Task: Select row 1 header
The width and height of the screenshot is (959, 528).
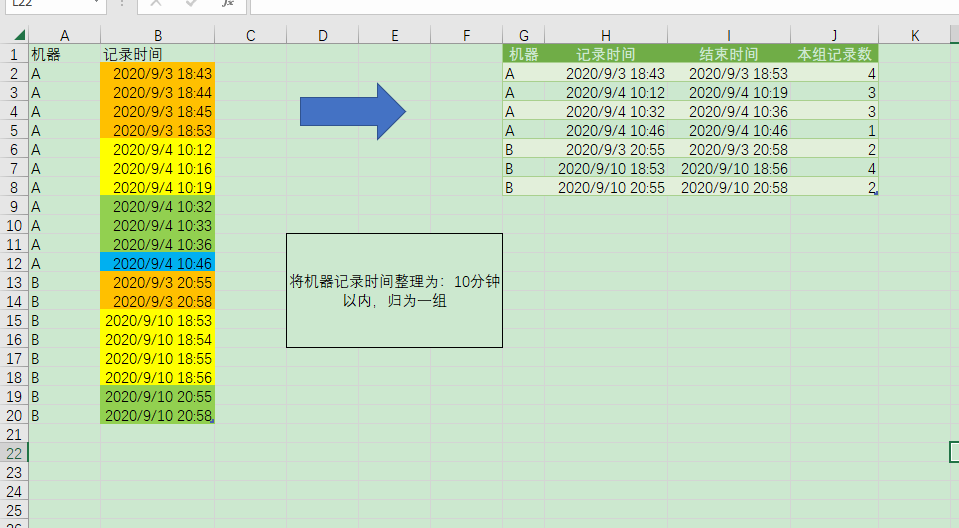Action: coord(14,54)
